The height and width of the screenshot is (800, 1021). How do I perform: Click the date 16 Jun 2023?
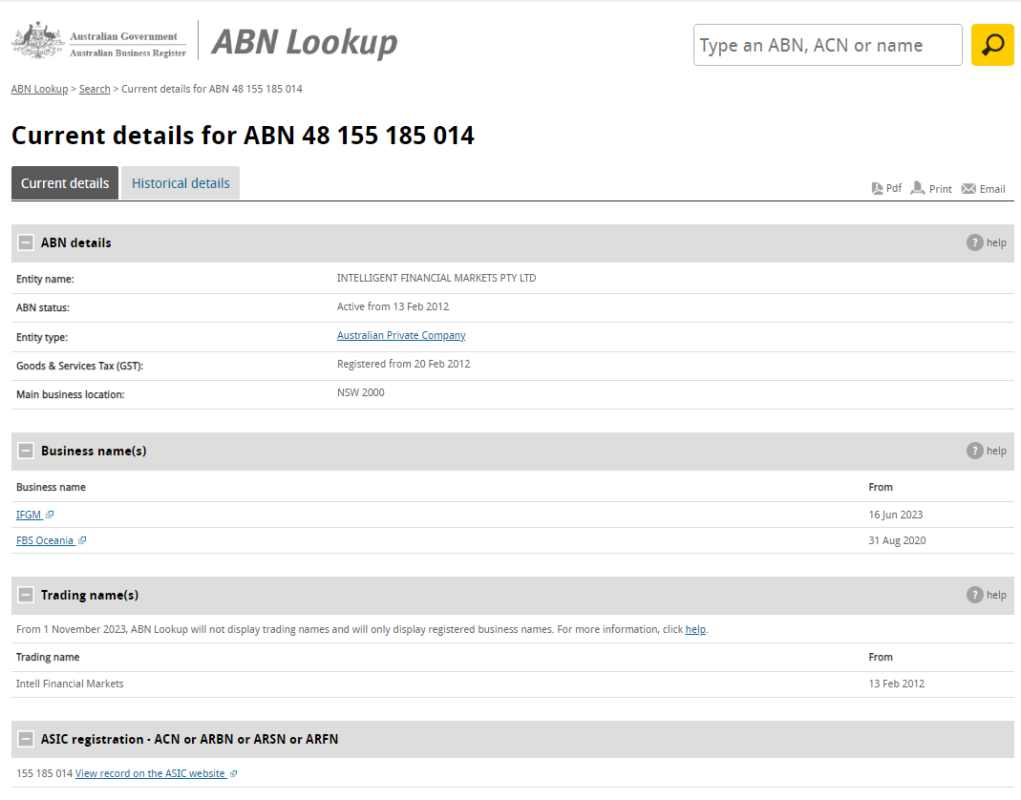[x=895, y=515]
